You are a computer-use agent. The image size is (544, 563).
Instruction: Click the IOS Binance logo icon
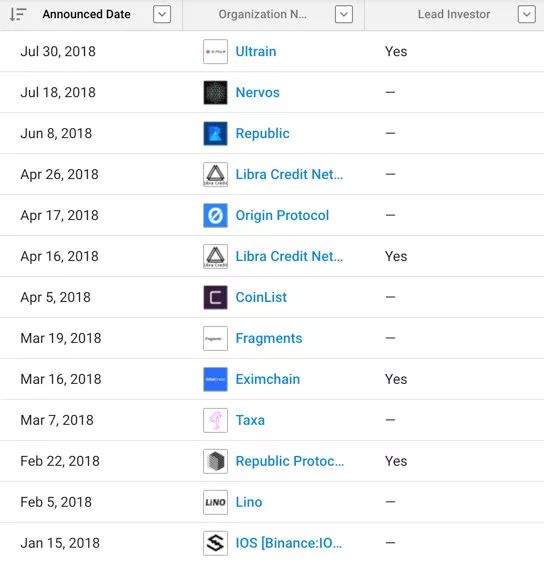(215, 543)
